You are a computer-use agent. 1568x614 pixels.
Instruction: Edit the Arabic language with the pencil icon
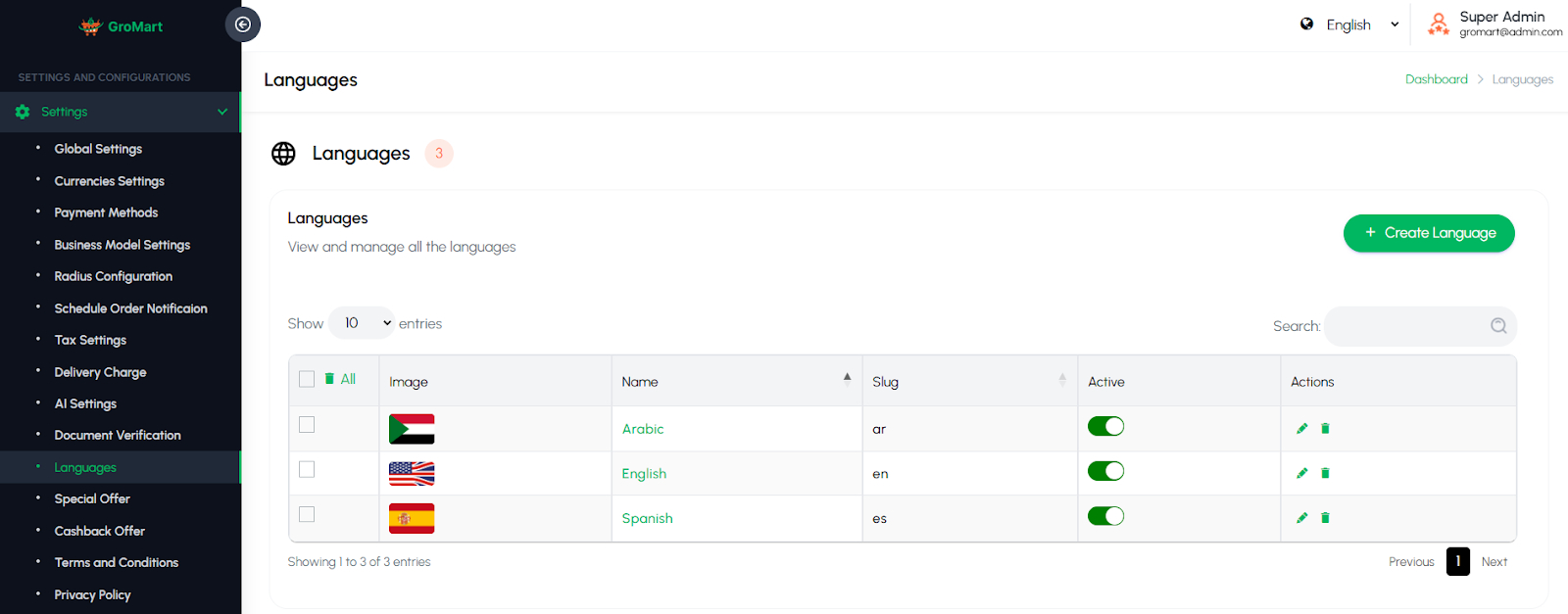coord(1301,428)
